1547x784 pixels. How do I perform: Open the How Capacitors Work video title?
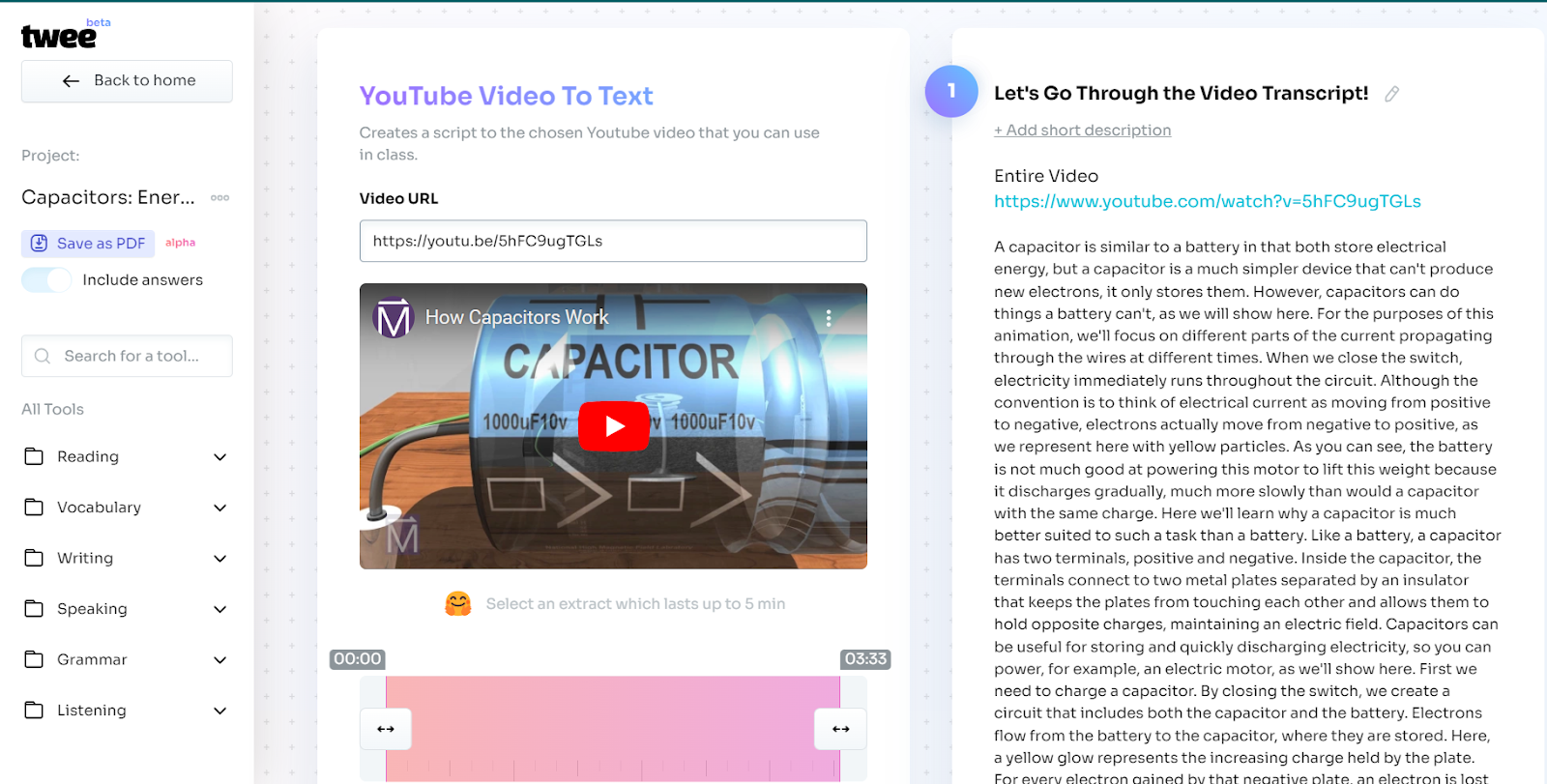point(516,317)
